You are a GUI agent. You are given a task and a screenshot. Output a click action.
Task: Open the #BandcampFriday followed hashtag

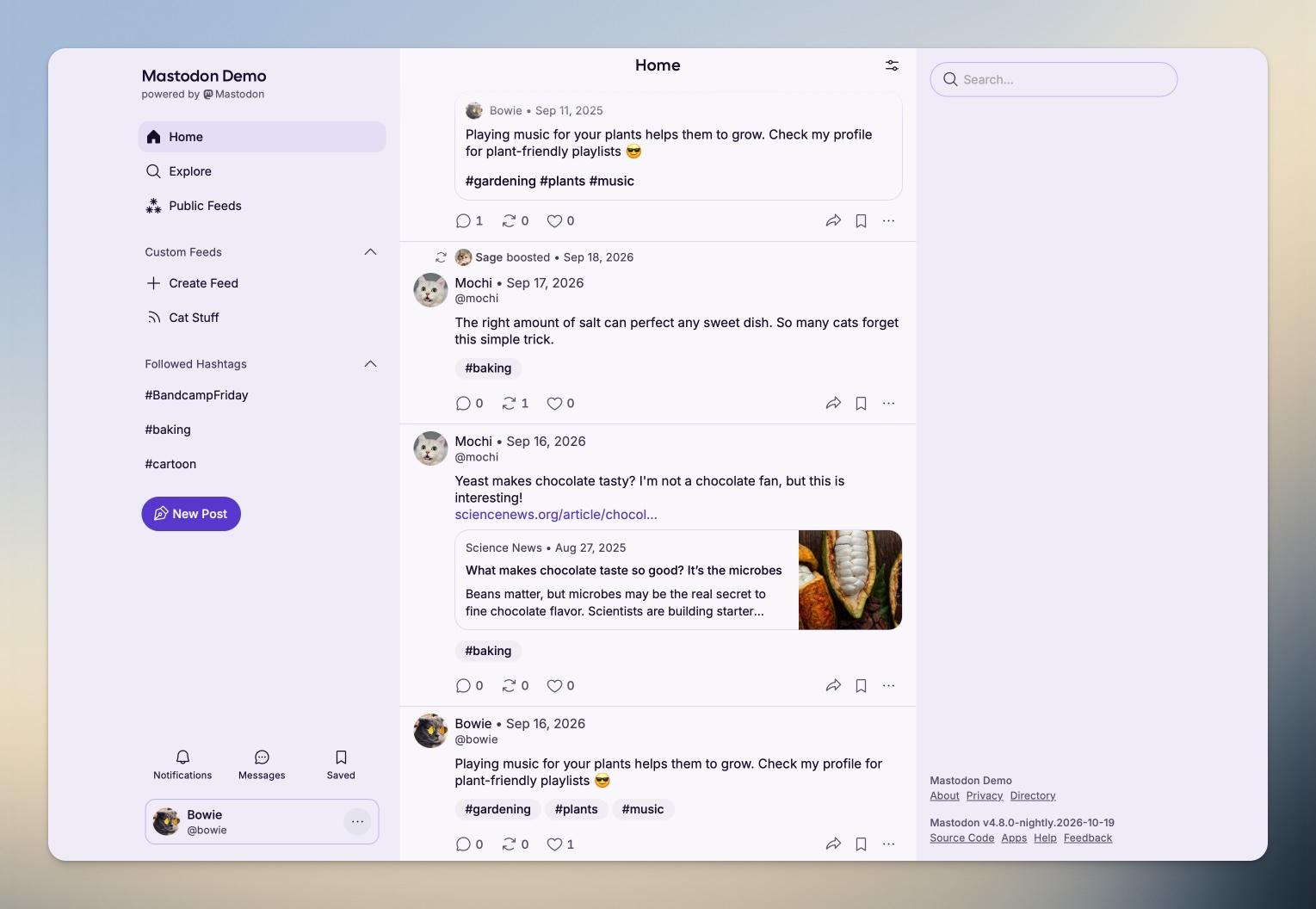tap(196, 395)
